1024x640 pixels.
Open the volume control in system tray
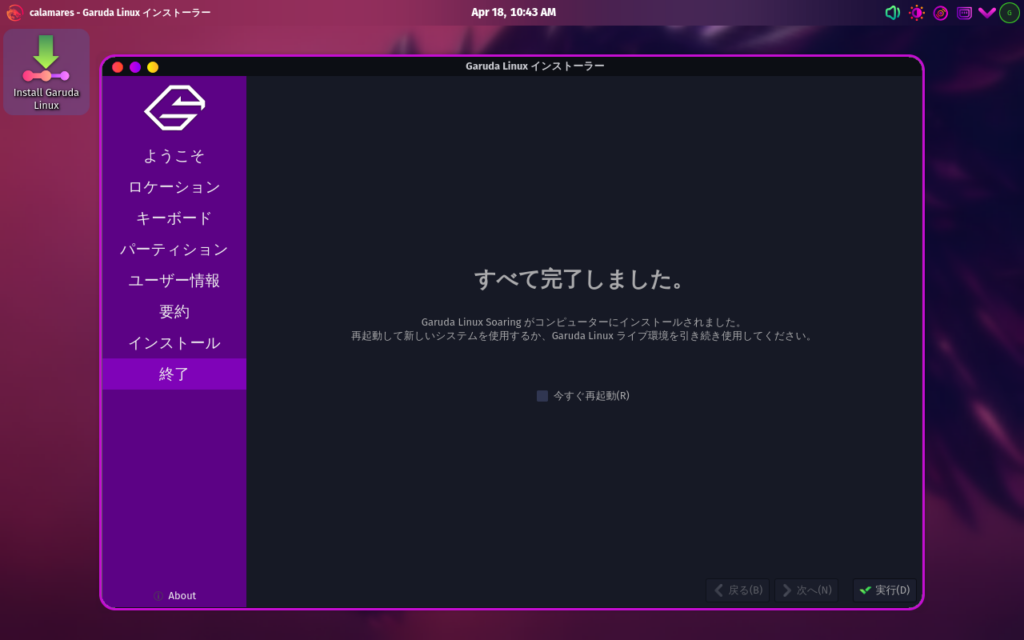[x=892, y=13]
